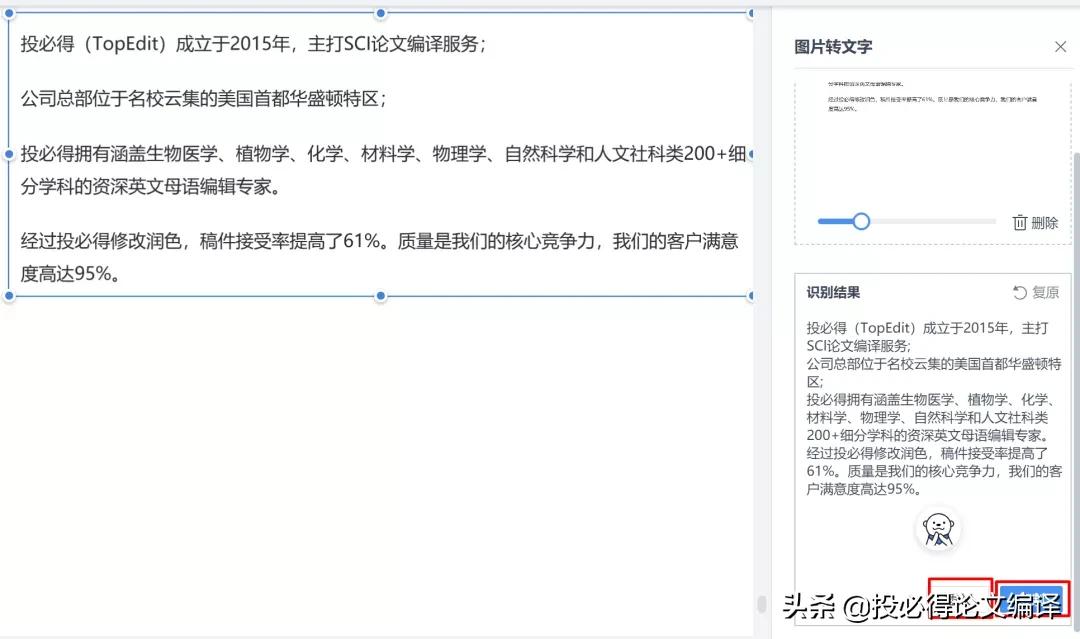The image size is (1080, 639).
Task: Close the 图片转文字 panel
Action: [1060, 47]
